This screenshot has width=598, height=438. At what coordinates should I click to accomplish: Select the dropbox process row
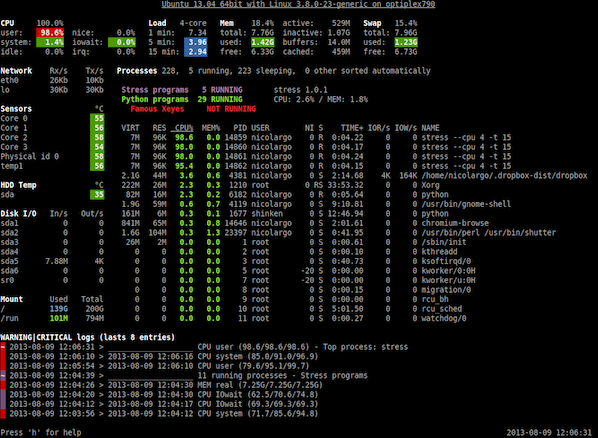tap(354, 176)
